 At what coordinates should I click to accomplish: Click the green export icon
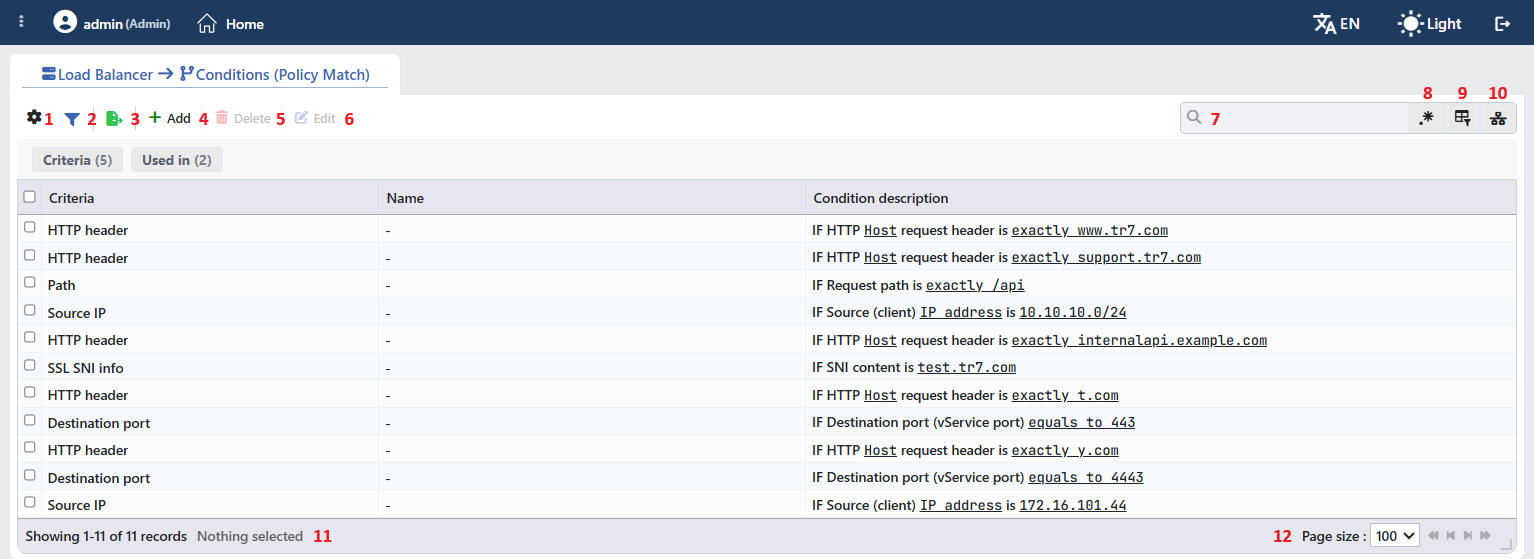[x=114, y=118]
